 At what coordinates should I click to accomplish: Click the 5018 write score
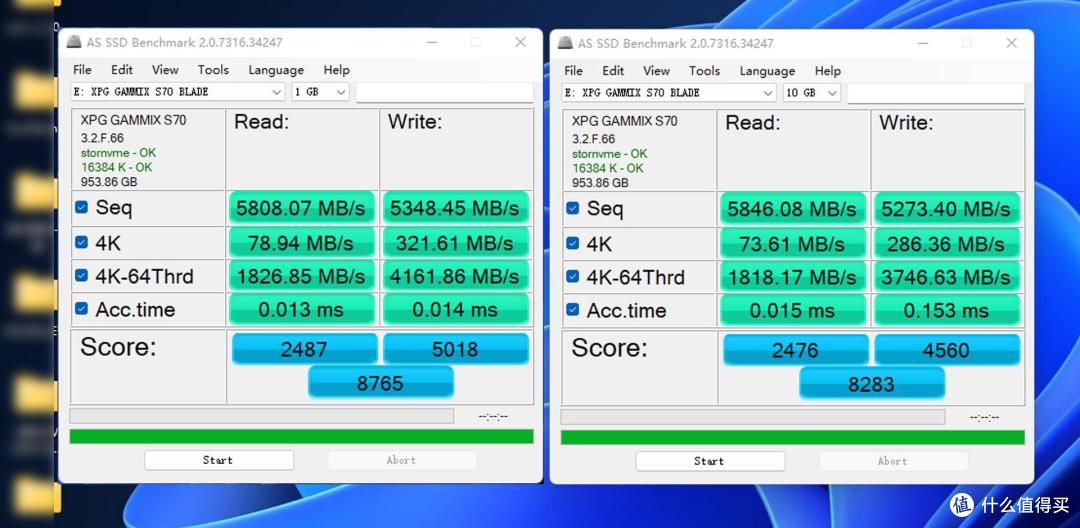(x=456, y=348)
